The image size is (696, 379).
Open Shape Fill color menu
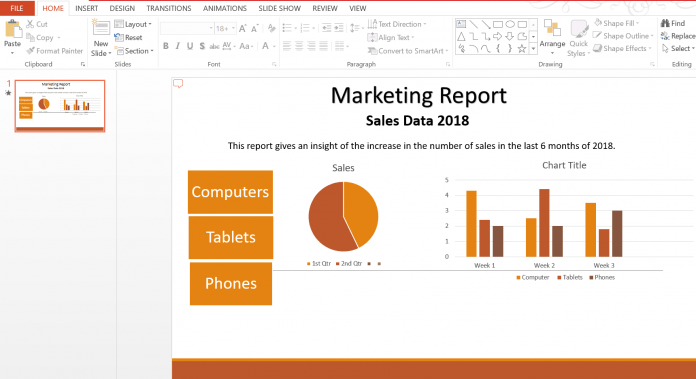[617, 23]
